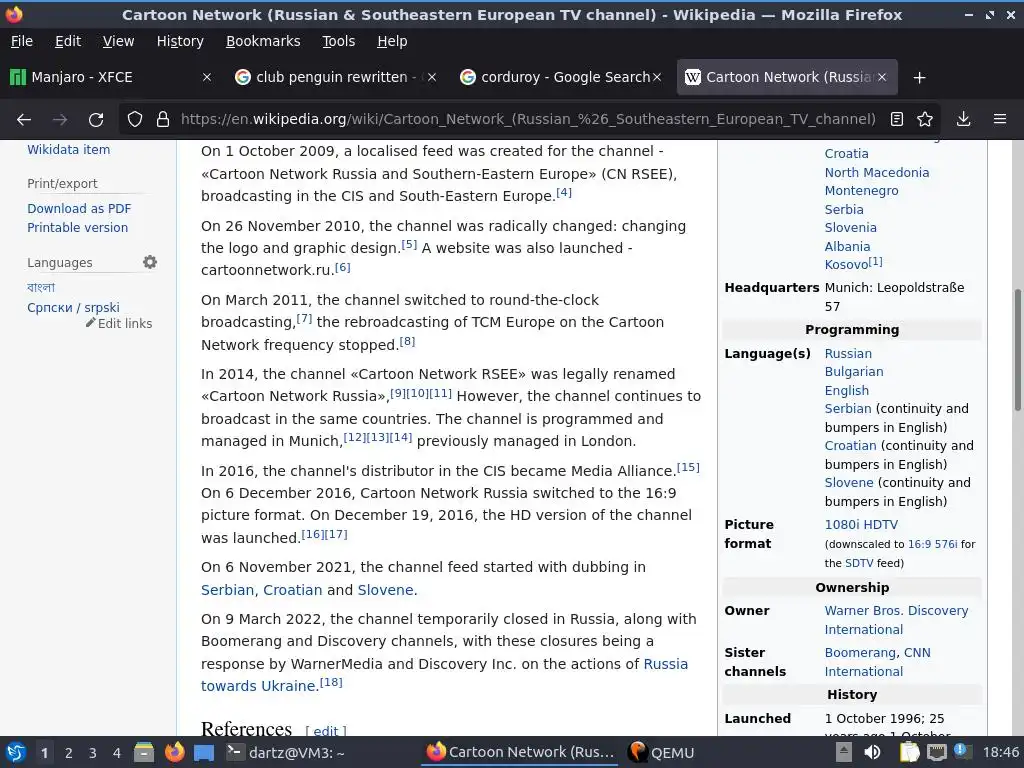
Task: Launch Firefox from the panel launcher
Action: 174,752
